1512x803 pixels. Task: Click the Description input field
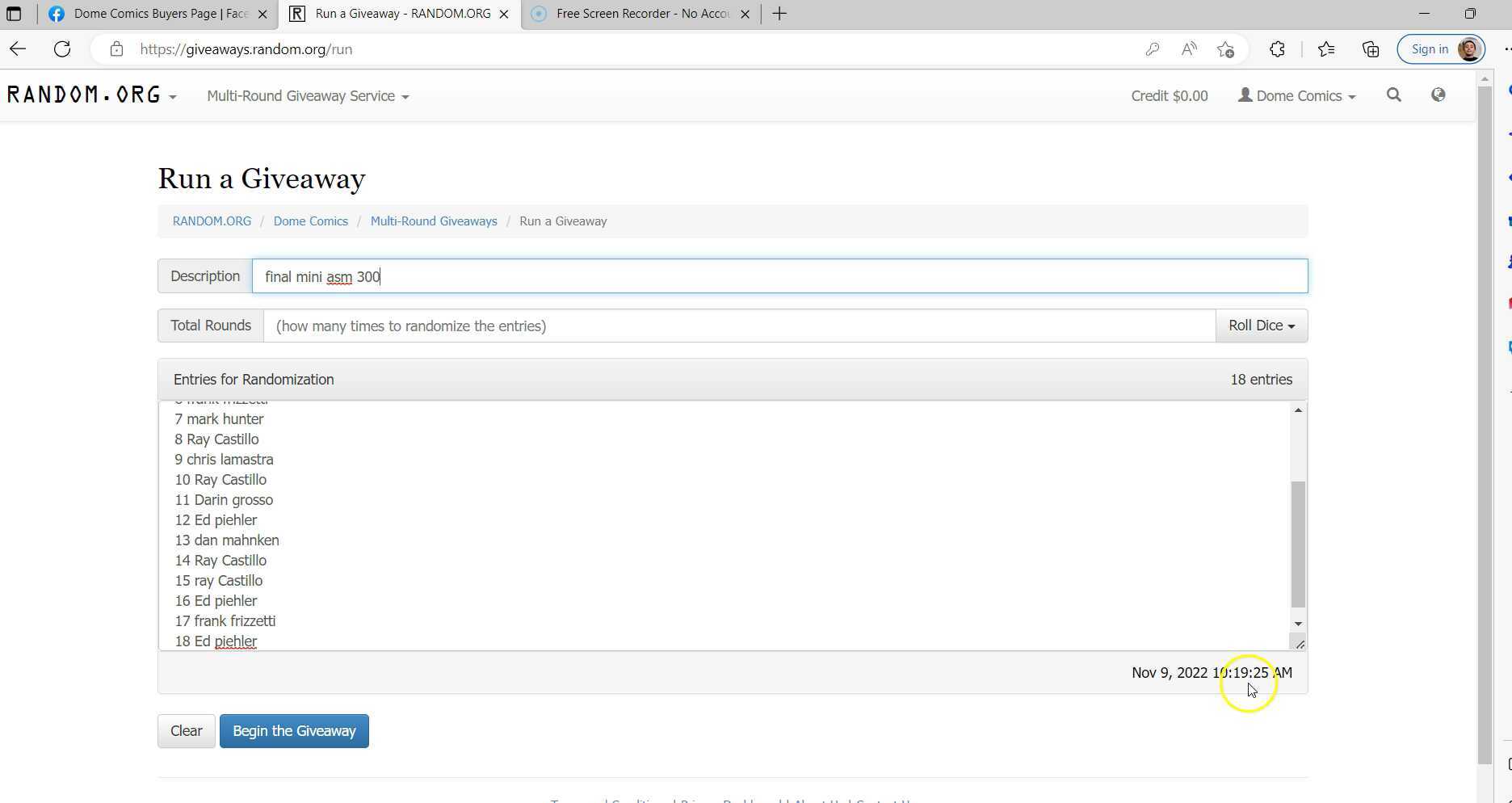pos(779,276)
